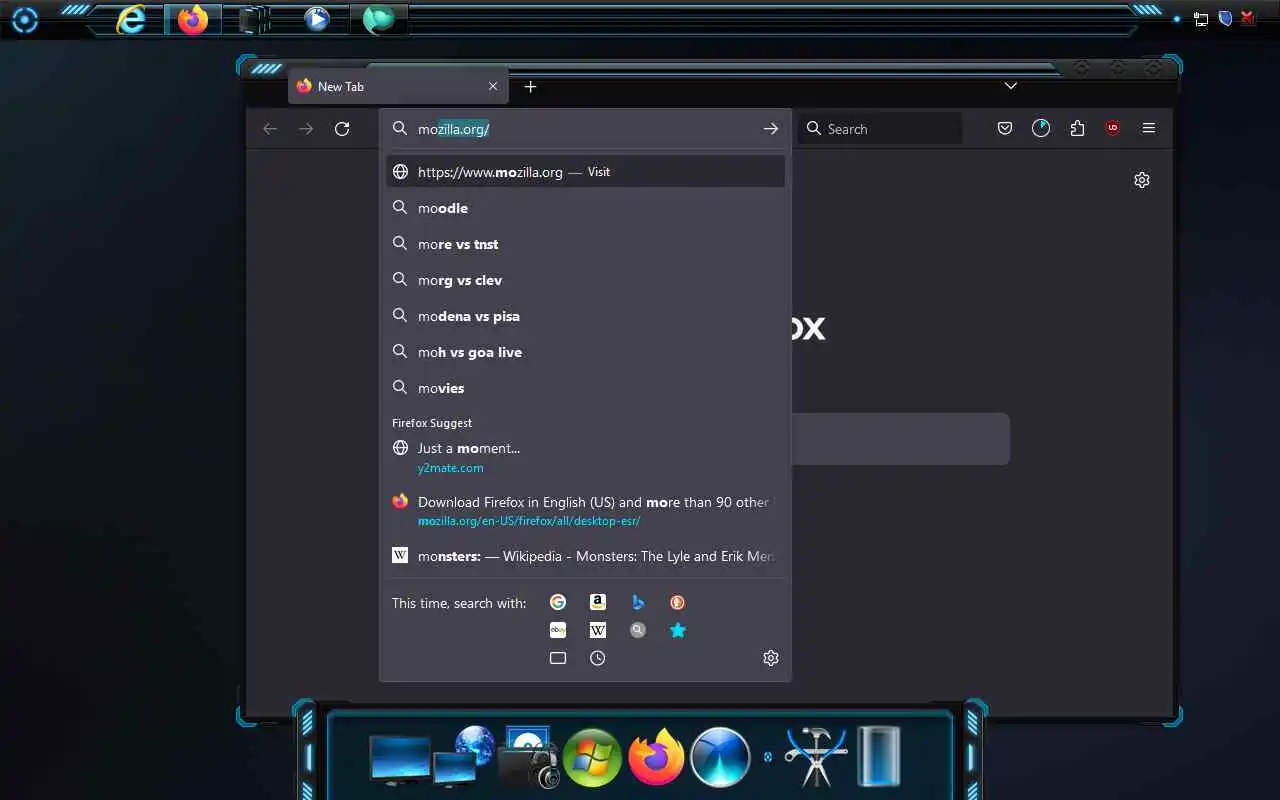Open the media player icon in top taskbar
The height and width of the screenshot is (800, 1280).
(317, 19)
